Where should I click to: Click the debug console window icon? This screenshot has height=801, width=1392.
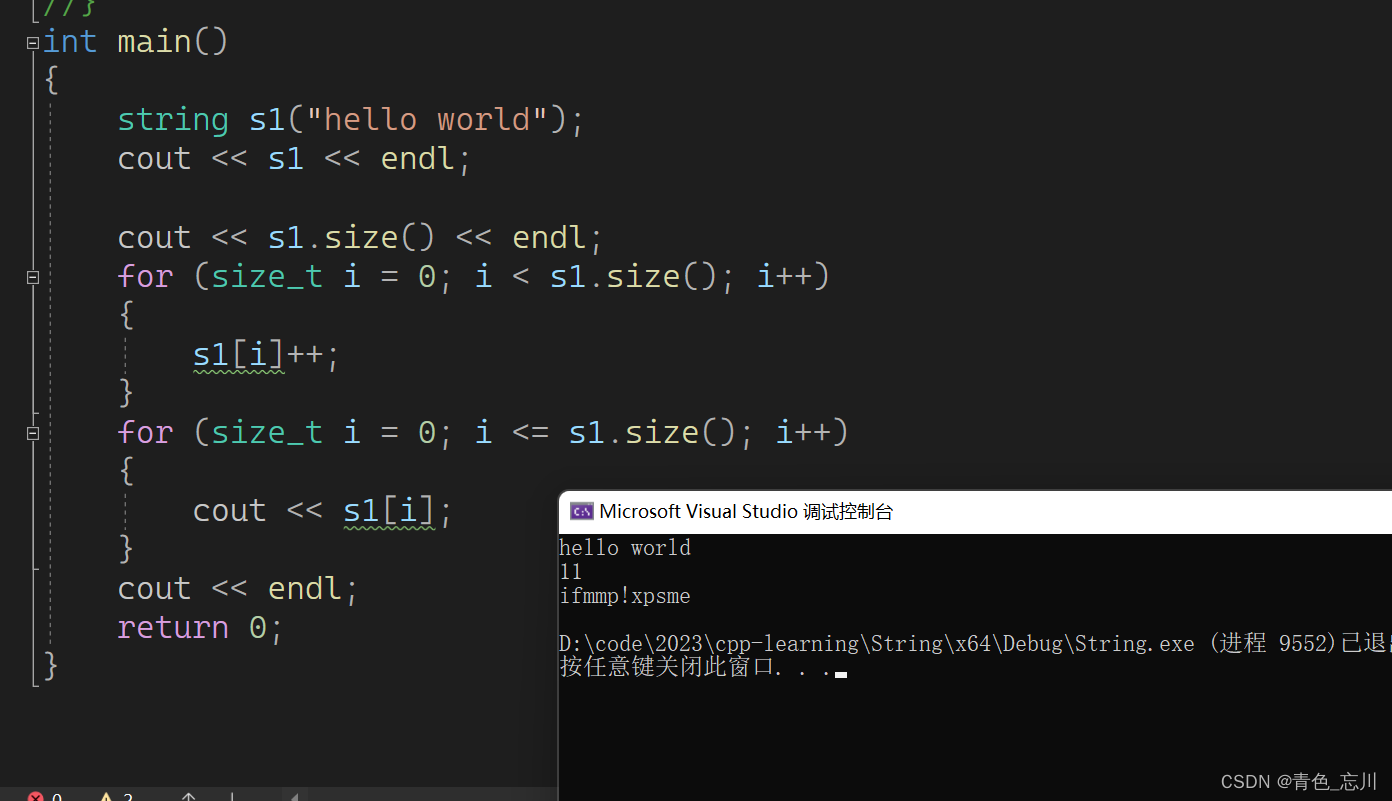(x=581, y=512)
